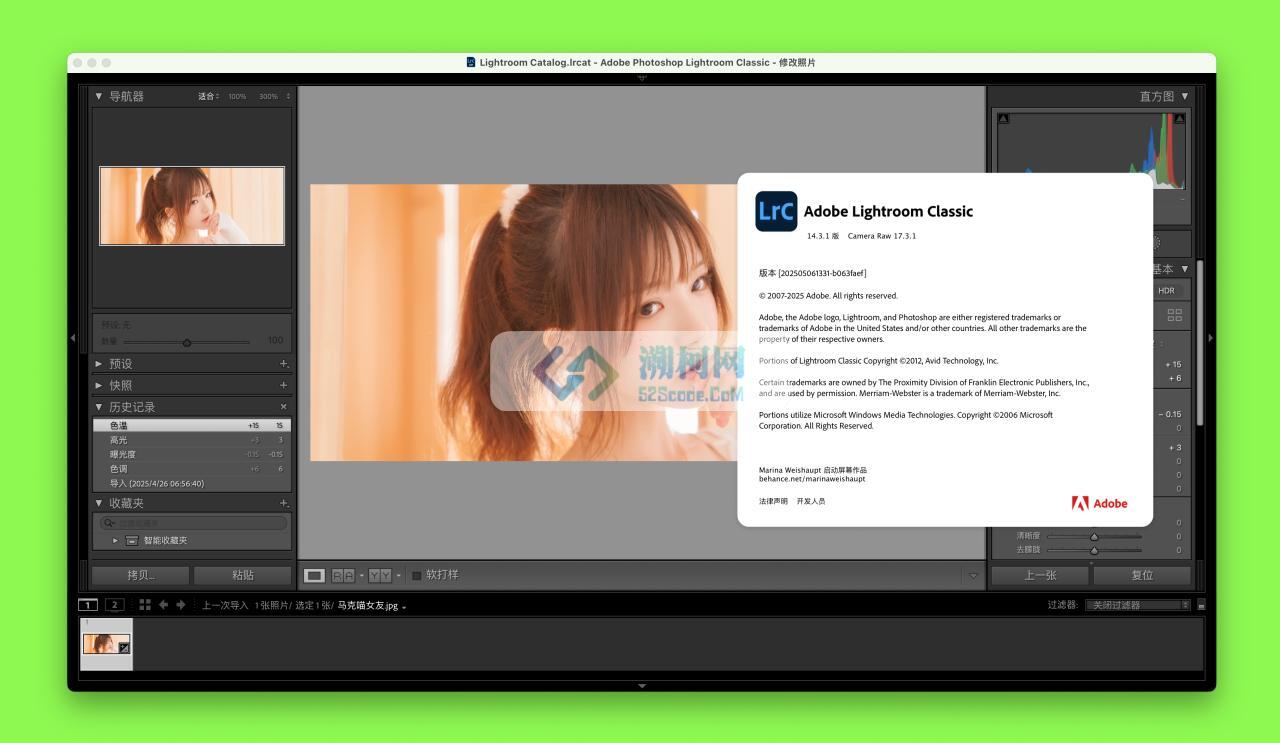Image resolution: width=1280 pixels, height=743 pixels.
Task: Select the 高光 history step
Action: 192,440
